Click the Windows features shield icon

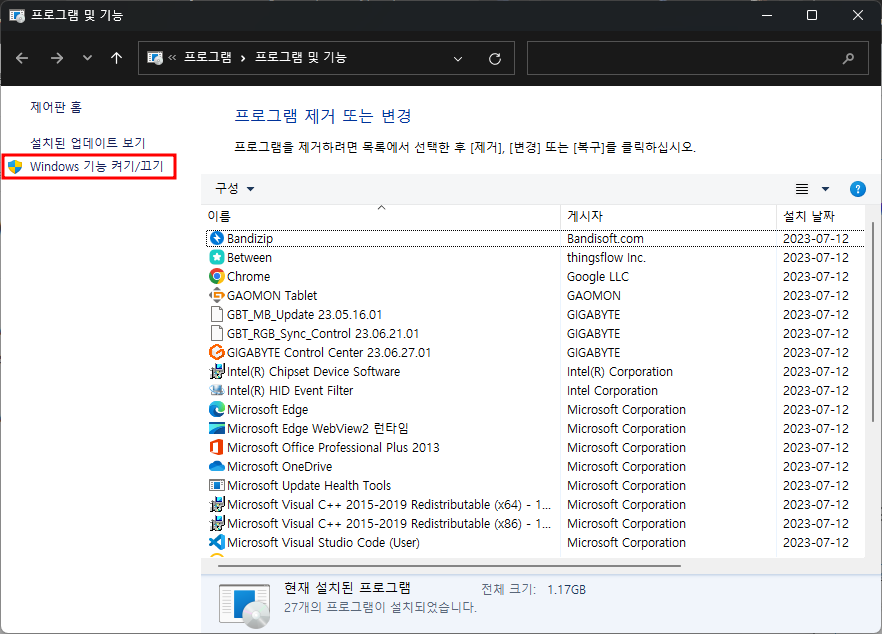pos(15,167)
